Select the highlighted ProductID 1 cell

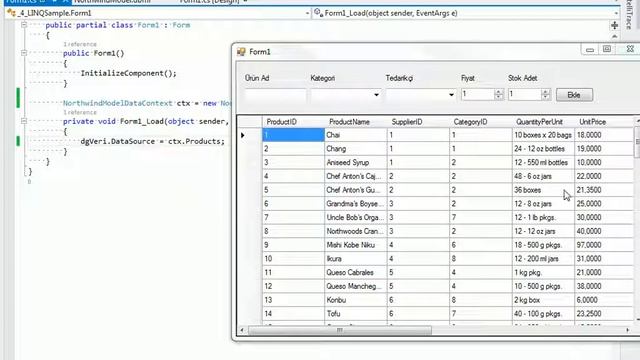[x=293, y=135]
